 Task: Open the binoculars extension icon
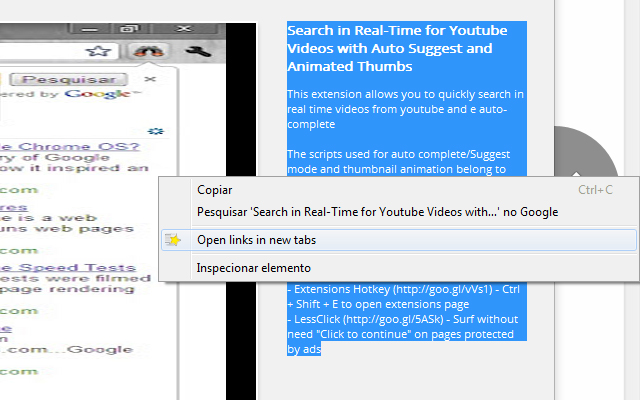coord(148,51)
